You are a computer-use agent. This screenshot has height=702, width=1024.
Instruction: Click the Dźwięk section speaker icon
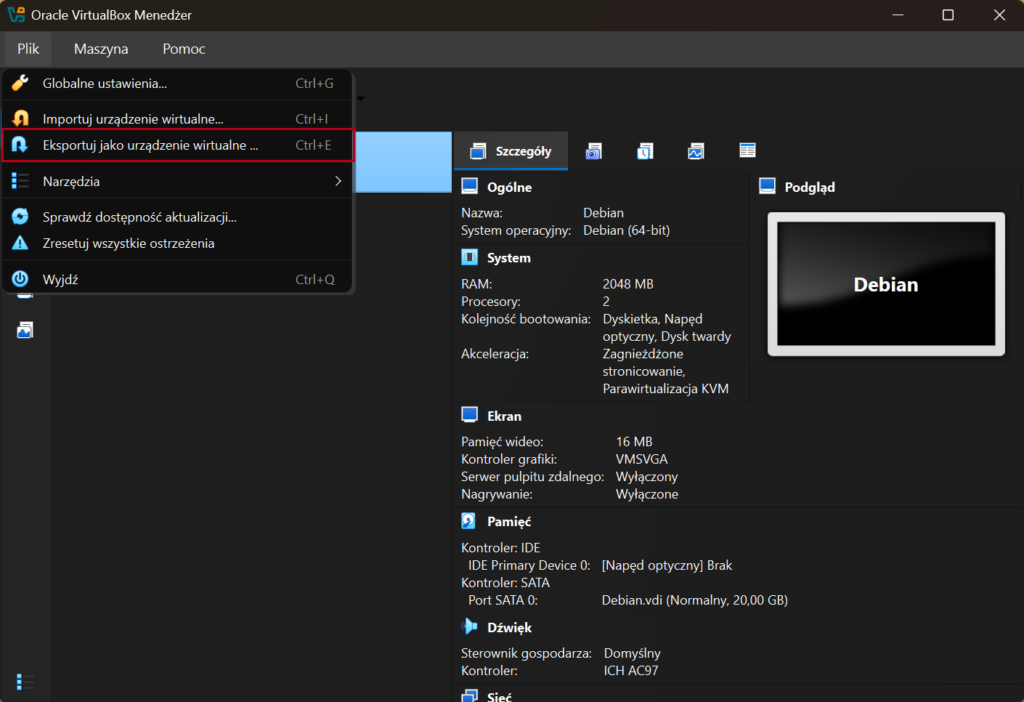470,627
